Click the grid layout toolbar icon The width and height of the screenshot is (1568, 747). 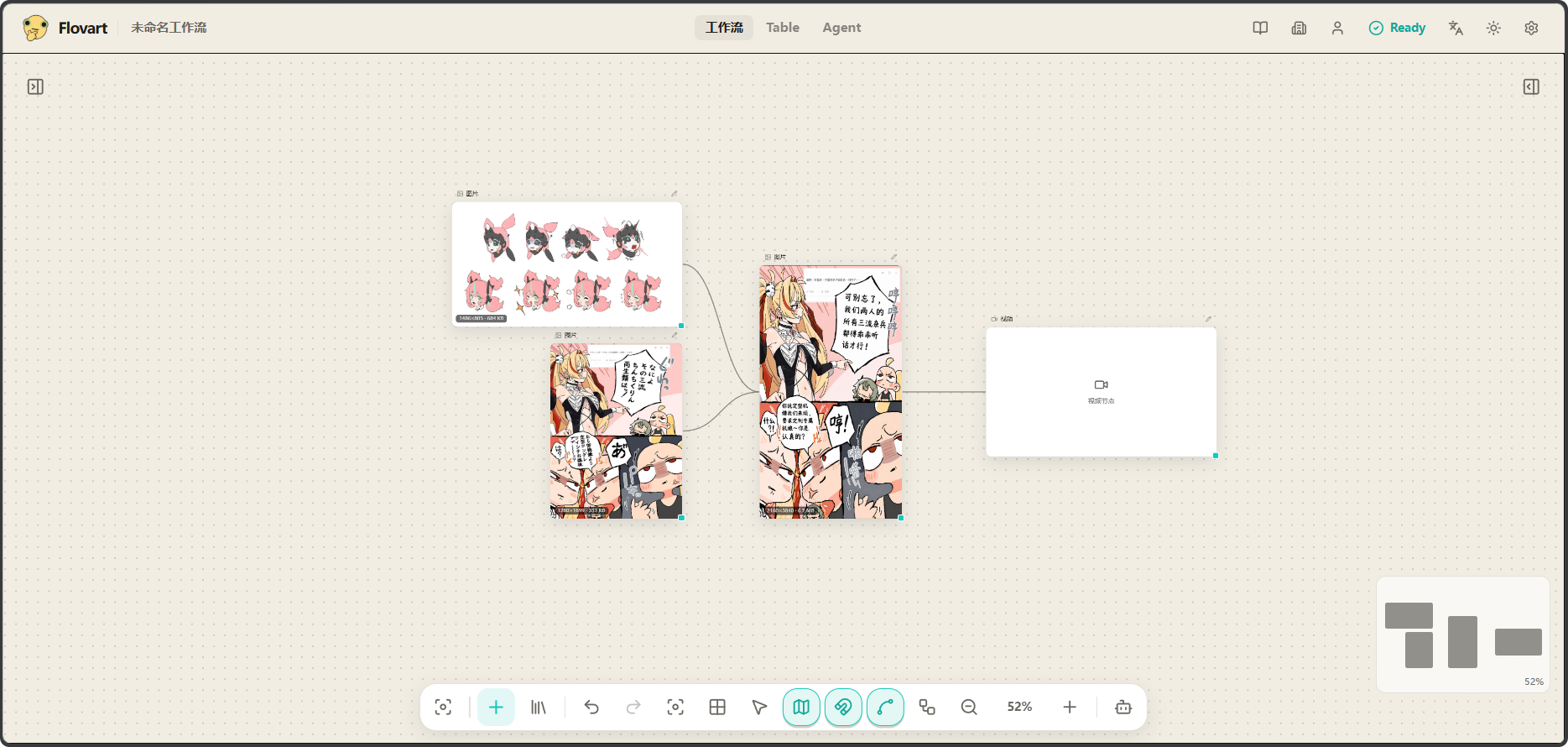point(717,707)
